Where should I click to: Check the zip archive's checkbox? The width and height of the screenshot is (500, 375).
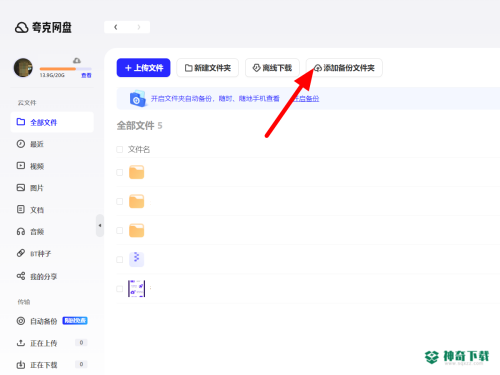point(119,259)
